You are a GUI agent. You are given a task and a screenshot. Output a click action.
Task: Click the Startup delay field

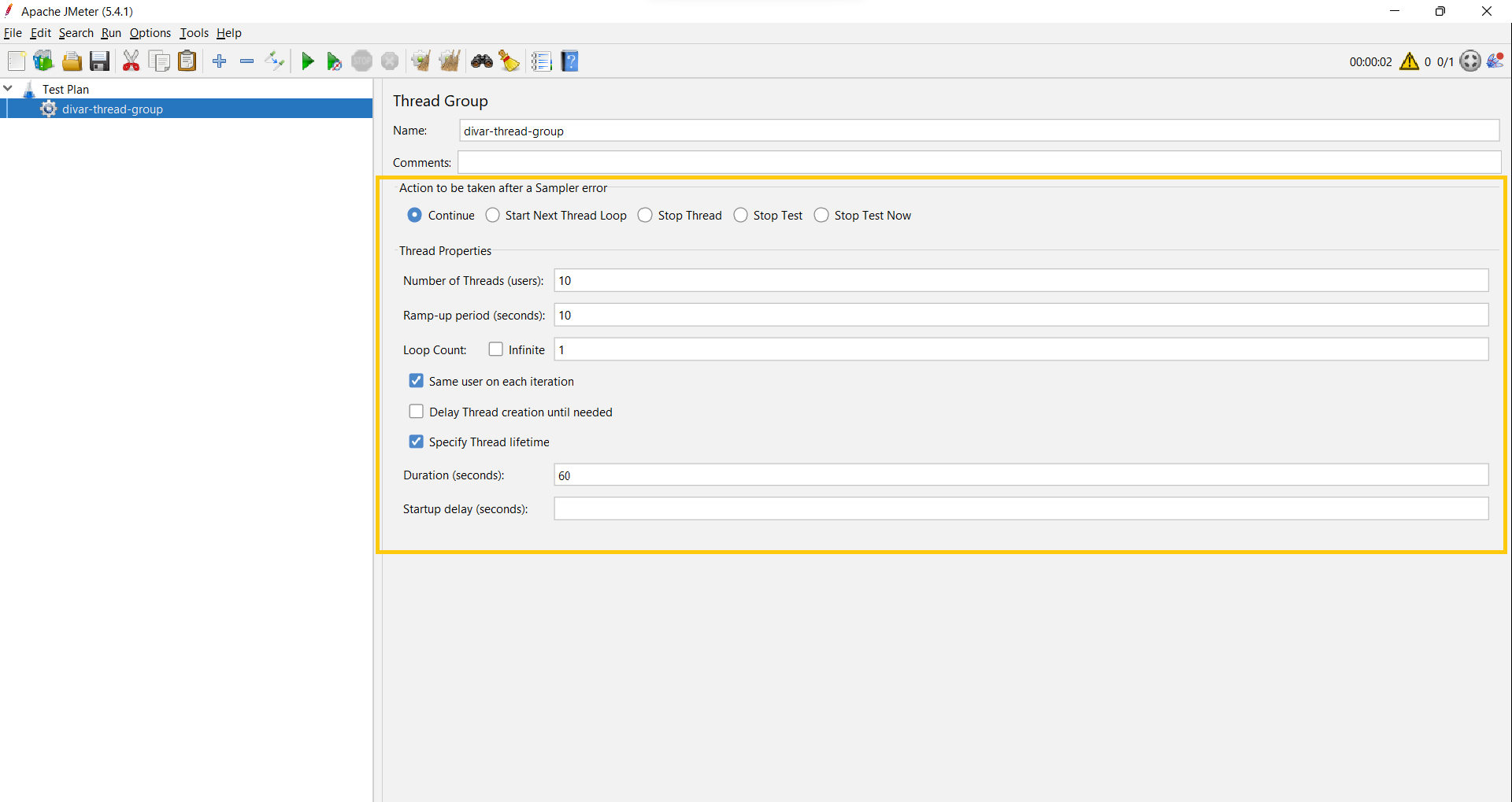(x=1021, y=508)
